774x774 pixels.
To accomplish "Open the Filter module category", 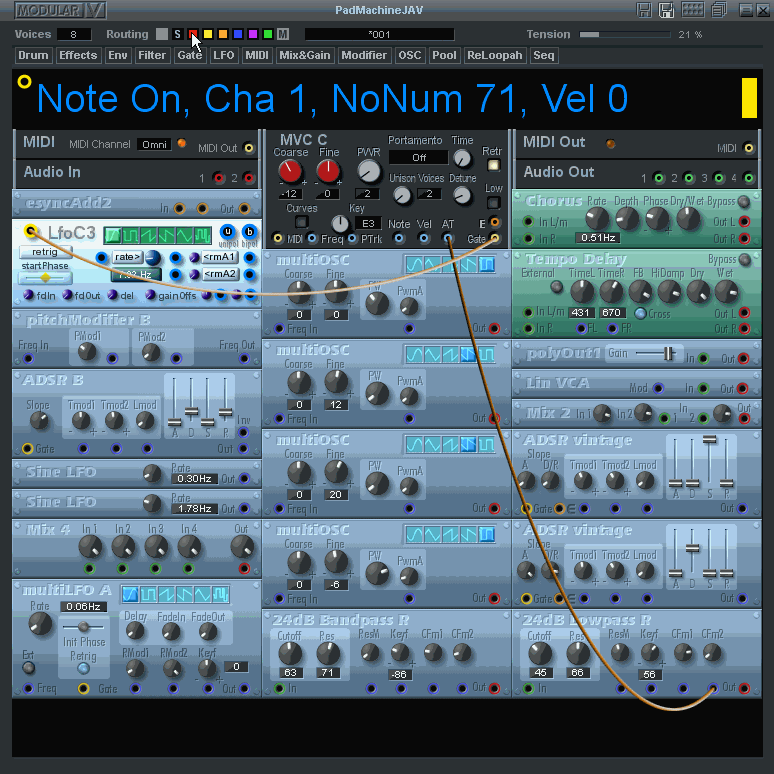I will [152, 55].
